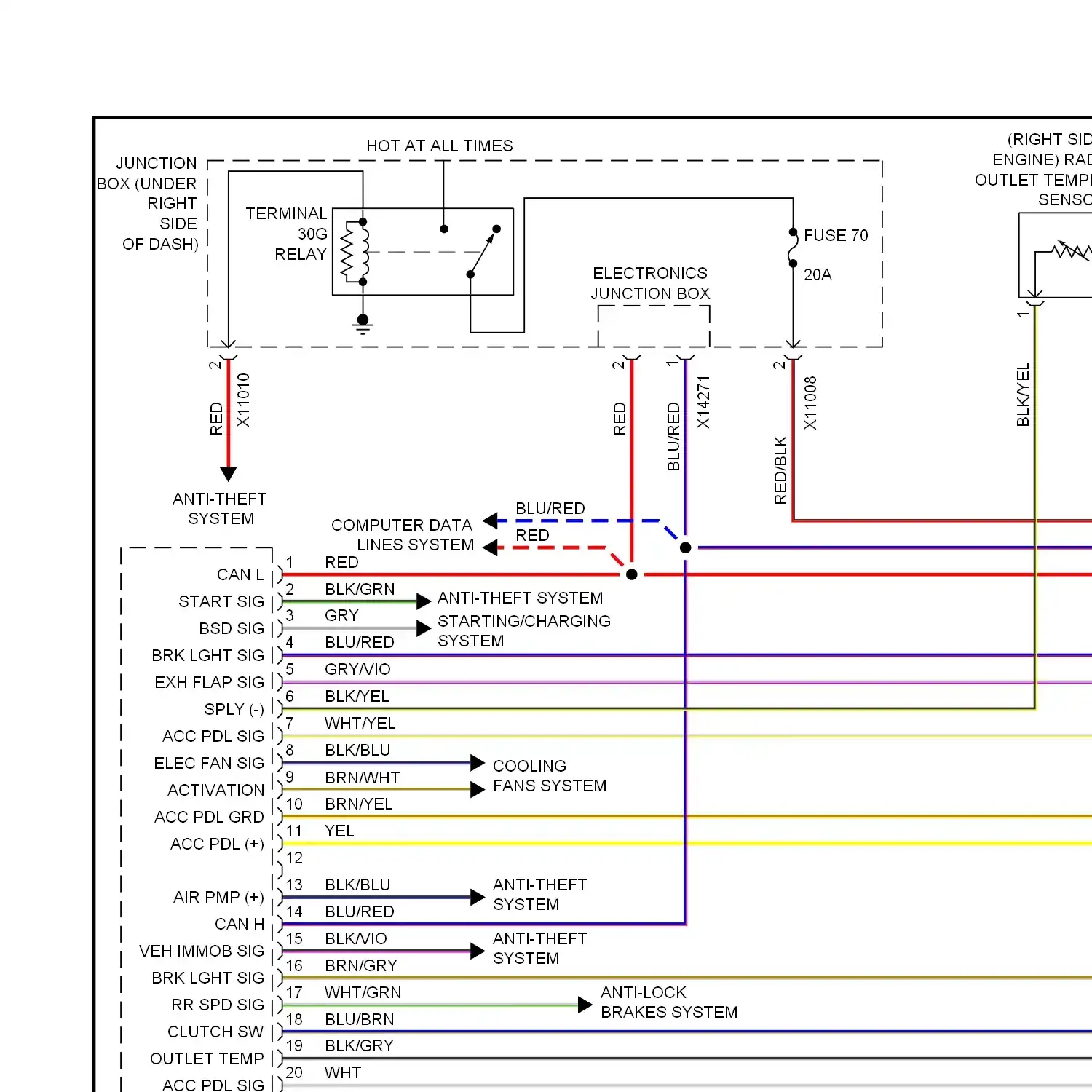
Task: Click the YEL wire label on pin 11
Action: point(339,831)
